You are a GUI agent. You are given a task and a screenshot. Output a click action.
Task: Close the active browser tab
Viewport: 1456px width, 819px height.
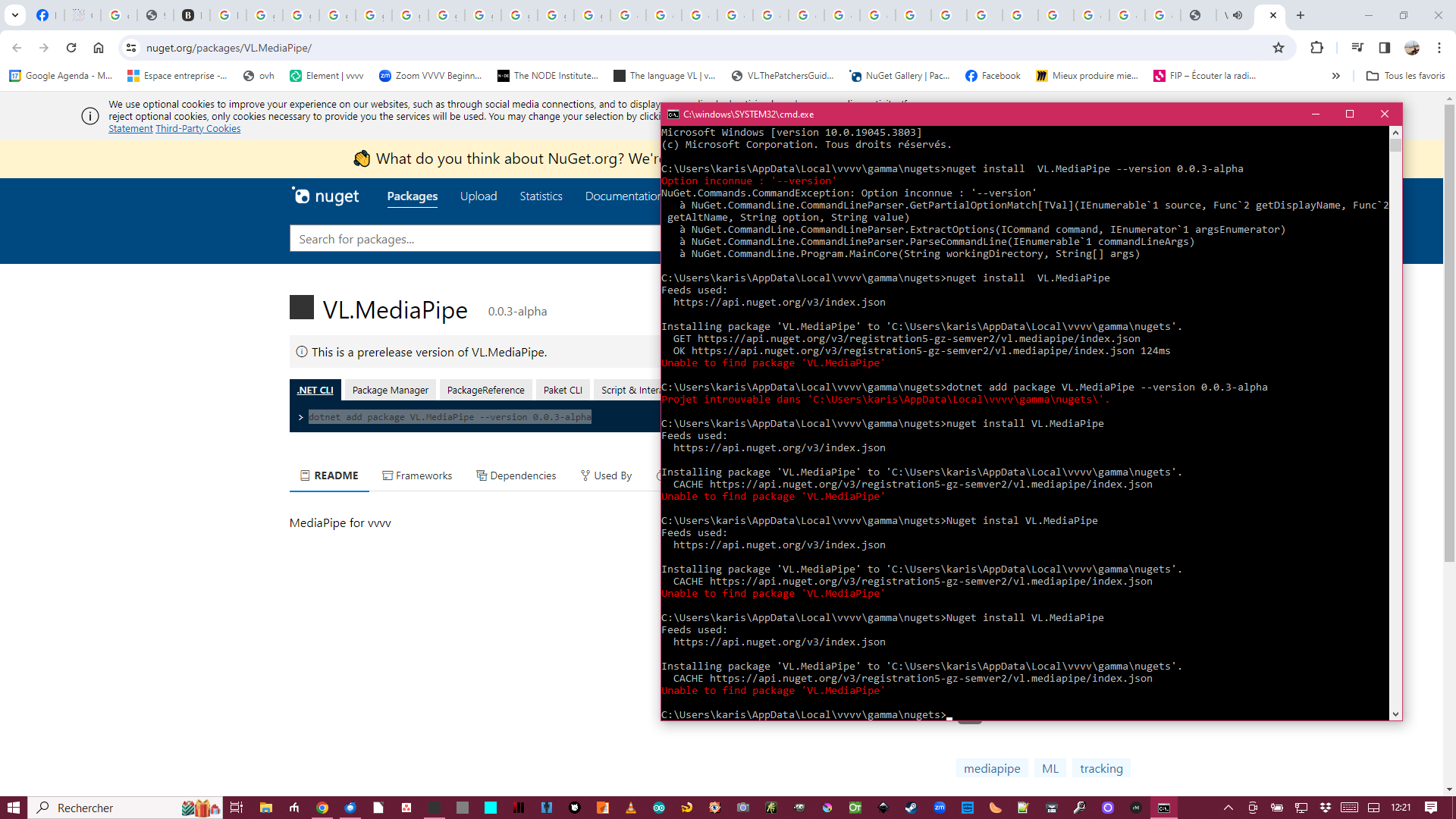pos(1273,15)
